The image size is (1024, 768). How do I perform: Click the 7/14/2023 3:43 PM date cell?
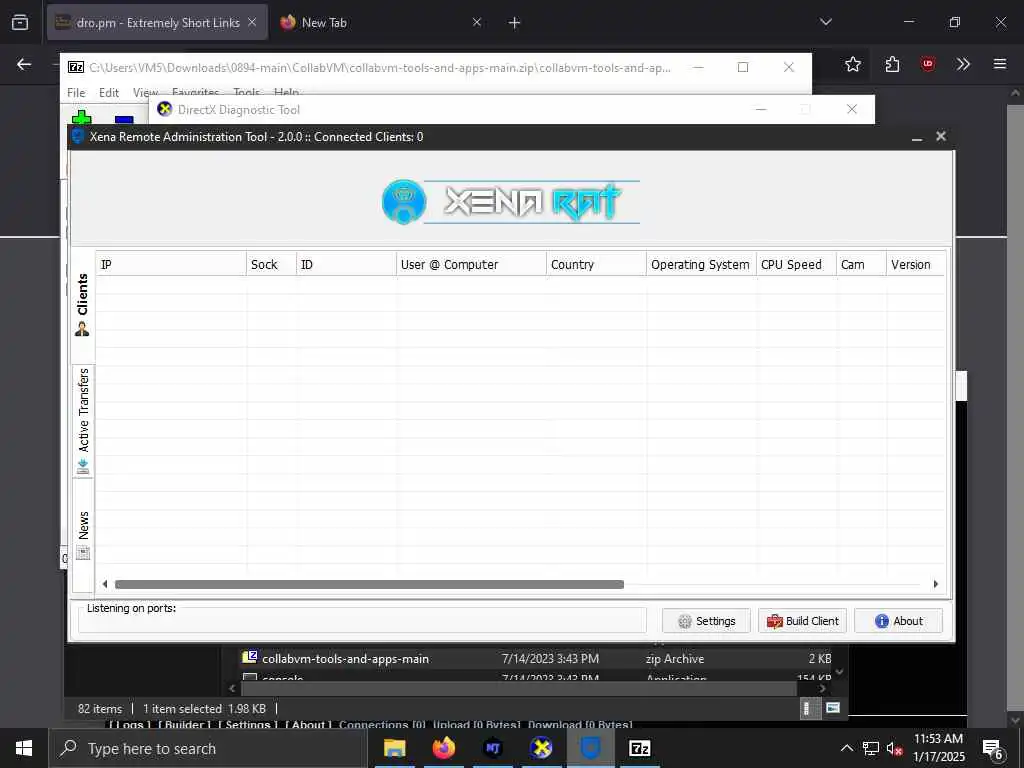[x=550, y=659]
